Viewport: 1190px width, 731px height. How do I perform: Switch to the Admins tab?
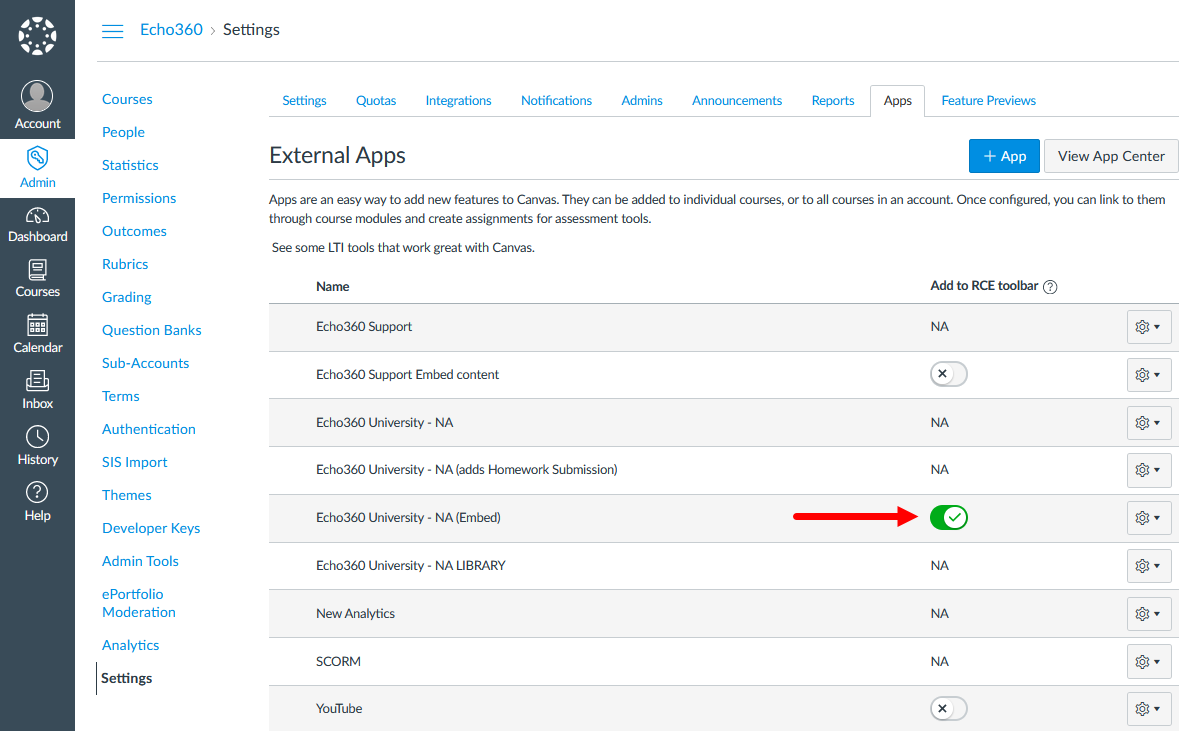click(642, 100)
